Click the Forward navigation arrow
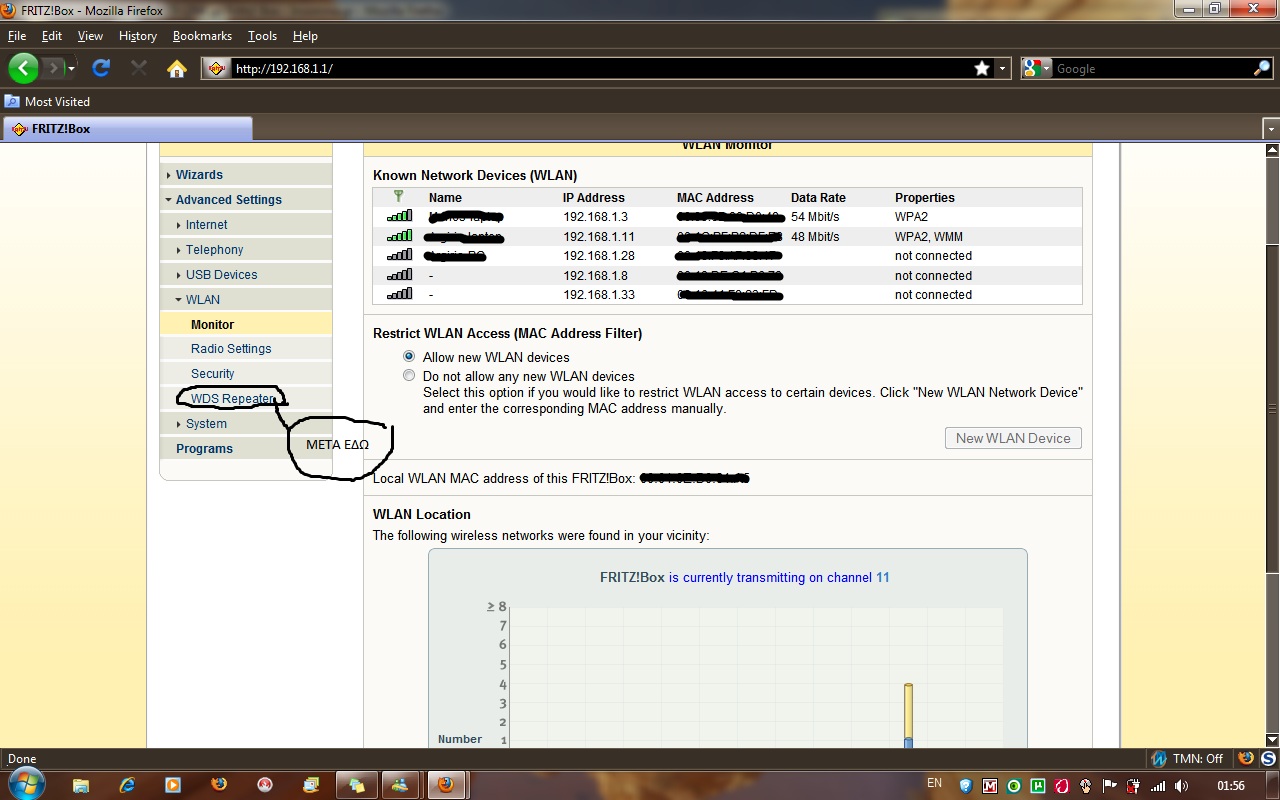The image size is (1280, 800). tap(53, 68)
